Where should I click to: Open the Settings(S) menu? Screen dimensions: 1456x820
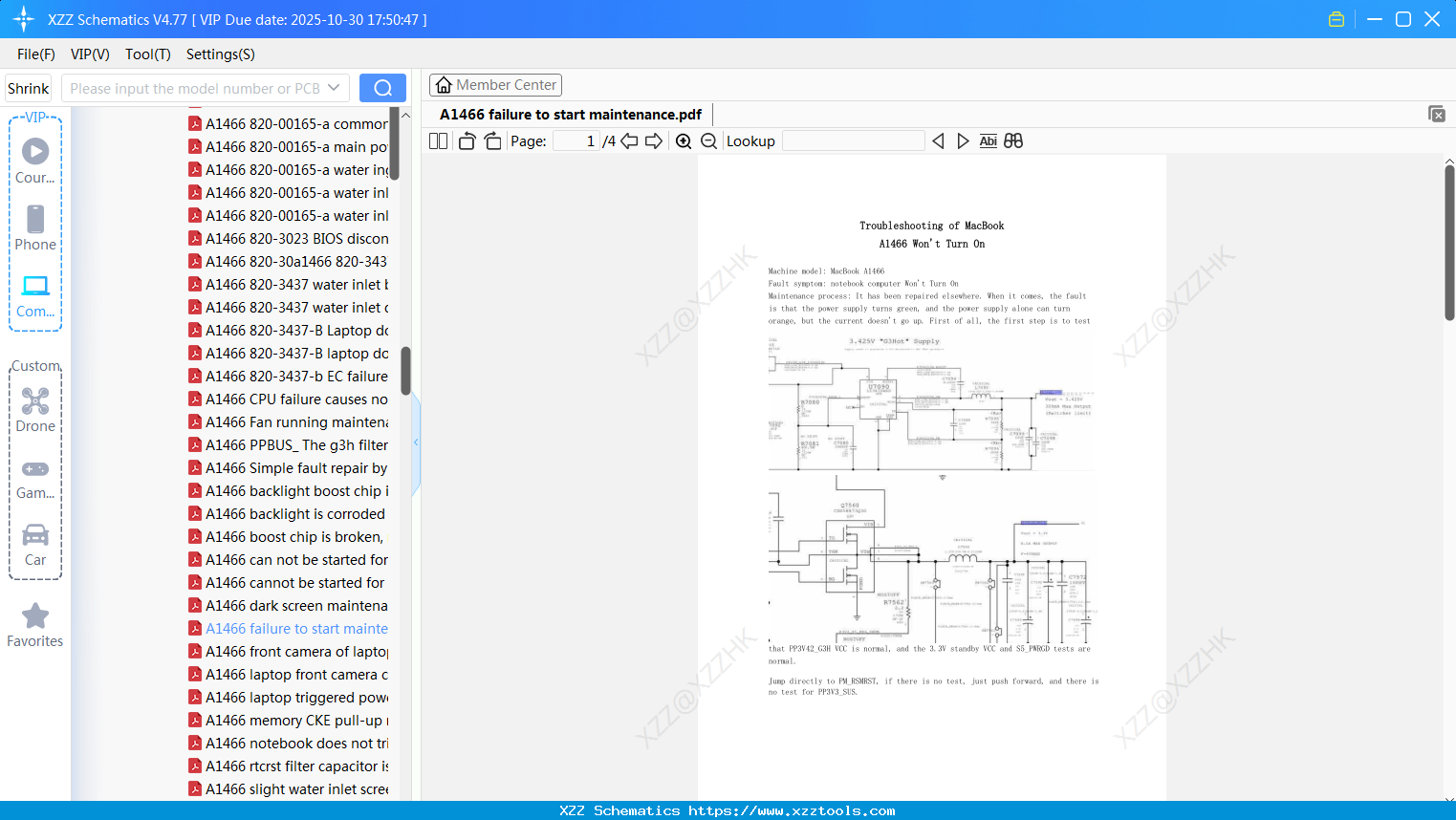tap(221, 54)
